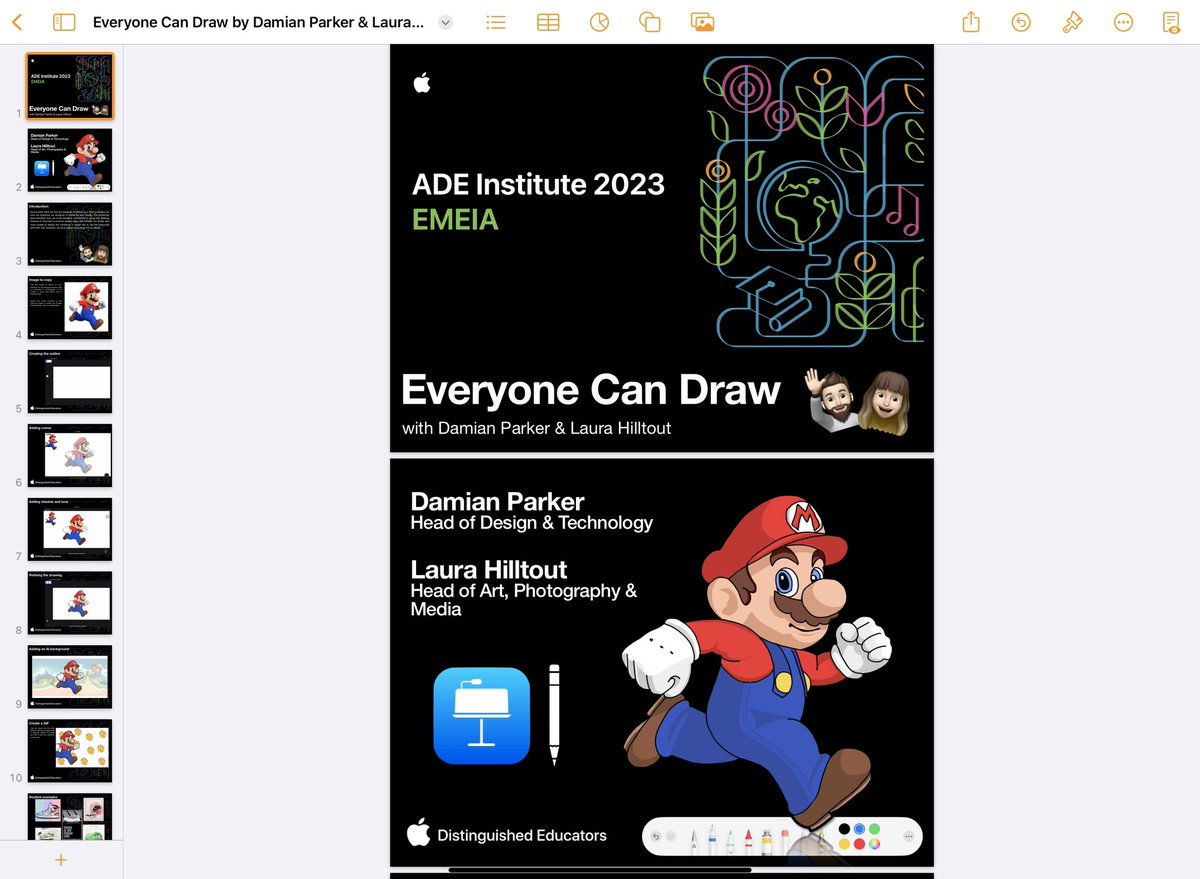
Task: Click the 'Damian Parker' name on Mario page
Action: pyautogui.click(x=497, y=502)
